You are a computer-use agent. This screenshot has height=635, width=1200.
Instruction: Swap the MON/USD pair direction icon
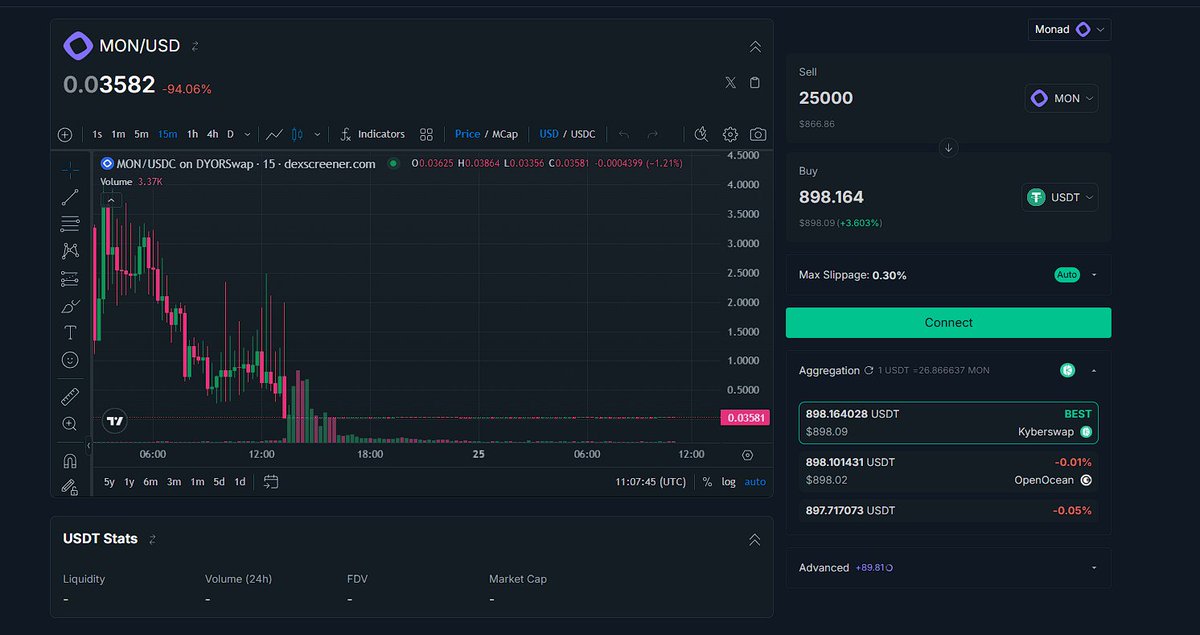point(195,46)
